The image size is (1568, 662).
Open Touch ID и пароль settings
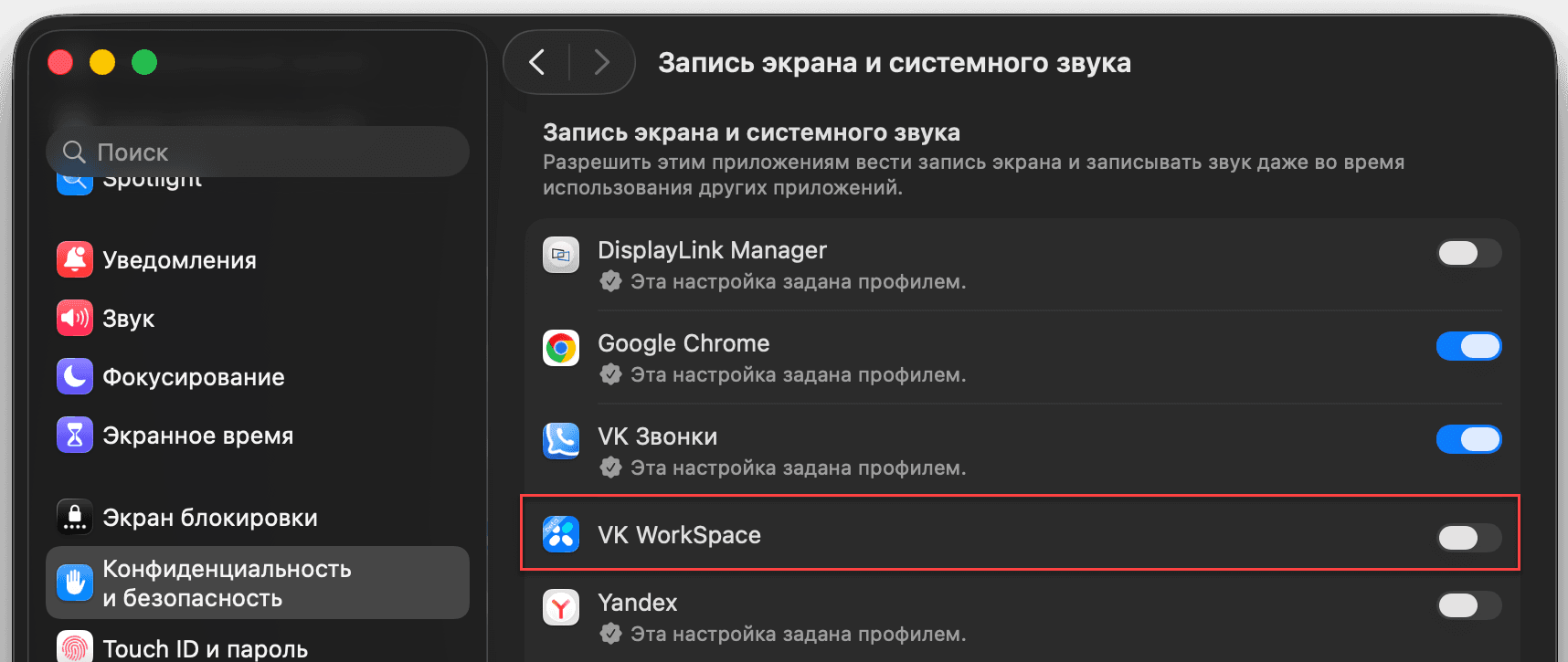(x=258, y=646)
